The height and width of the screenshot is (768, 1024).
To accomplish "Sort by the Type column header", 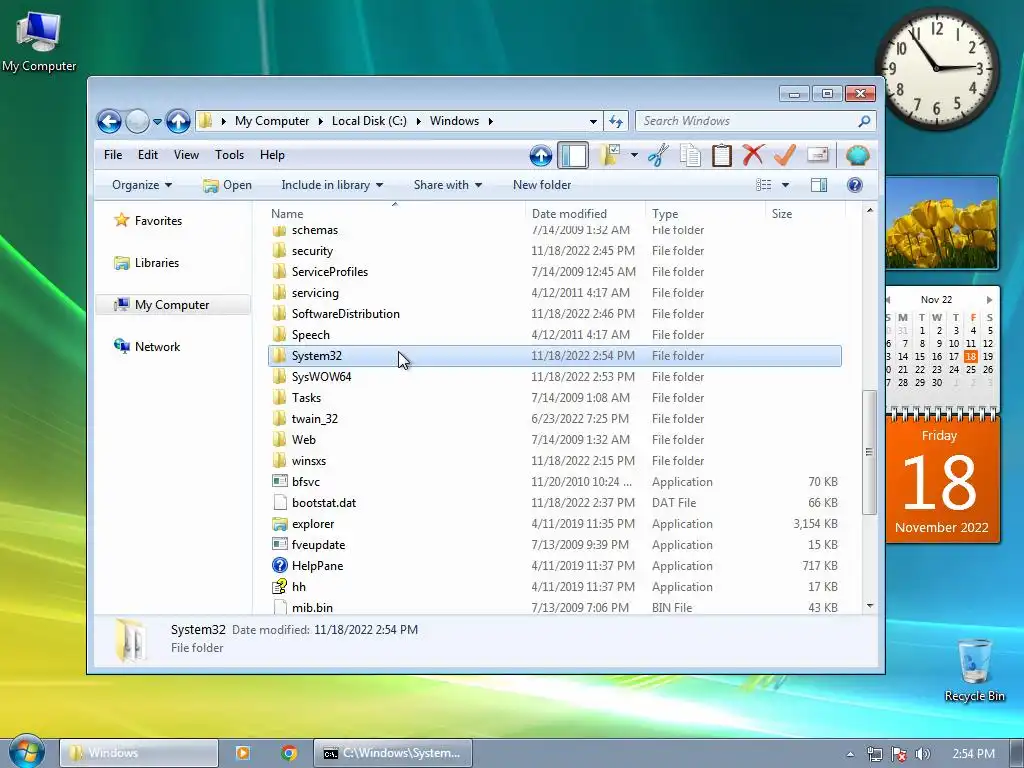I will 705,214.
